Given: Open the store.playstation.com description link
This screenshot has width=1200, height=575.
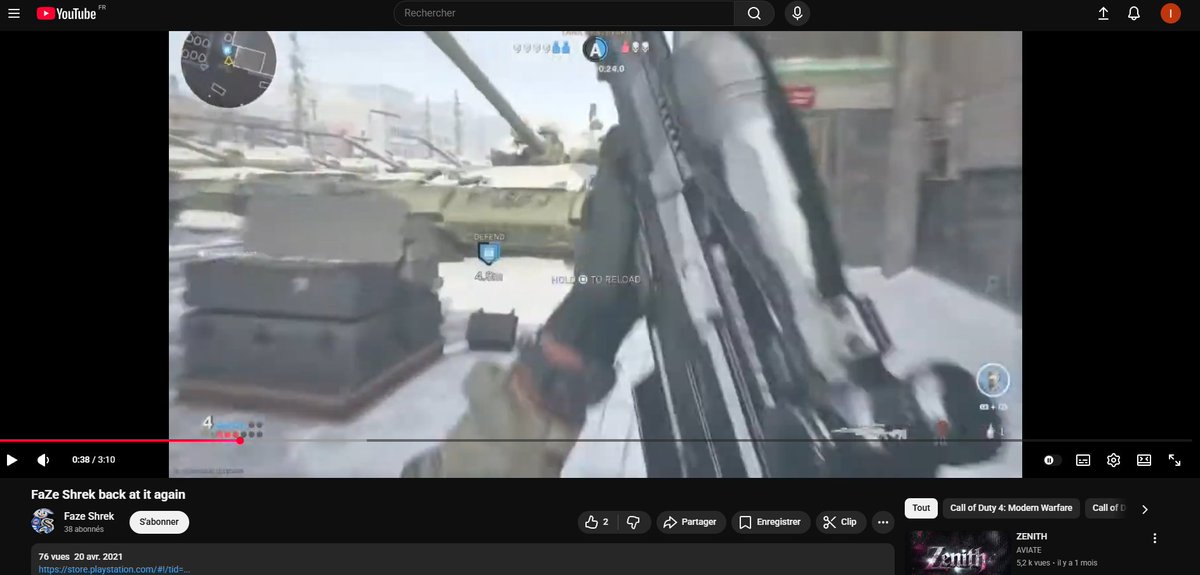Looking at the screenshot, I should [114, 569].
